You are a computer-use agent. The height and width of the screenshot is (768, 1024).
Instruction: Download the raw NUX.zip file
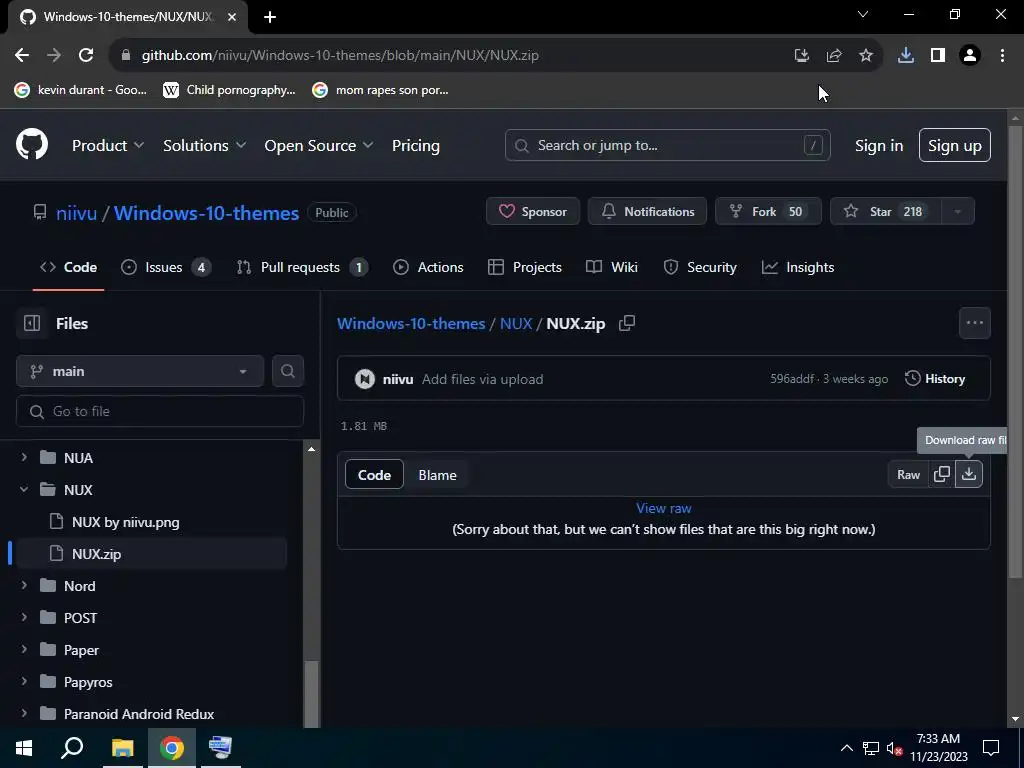[969, 474]
